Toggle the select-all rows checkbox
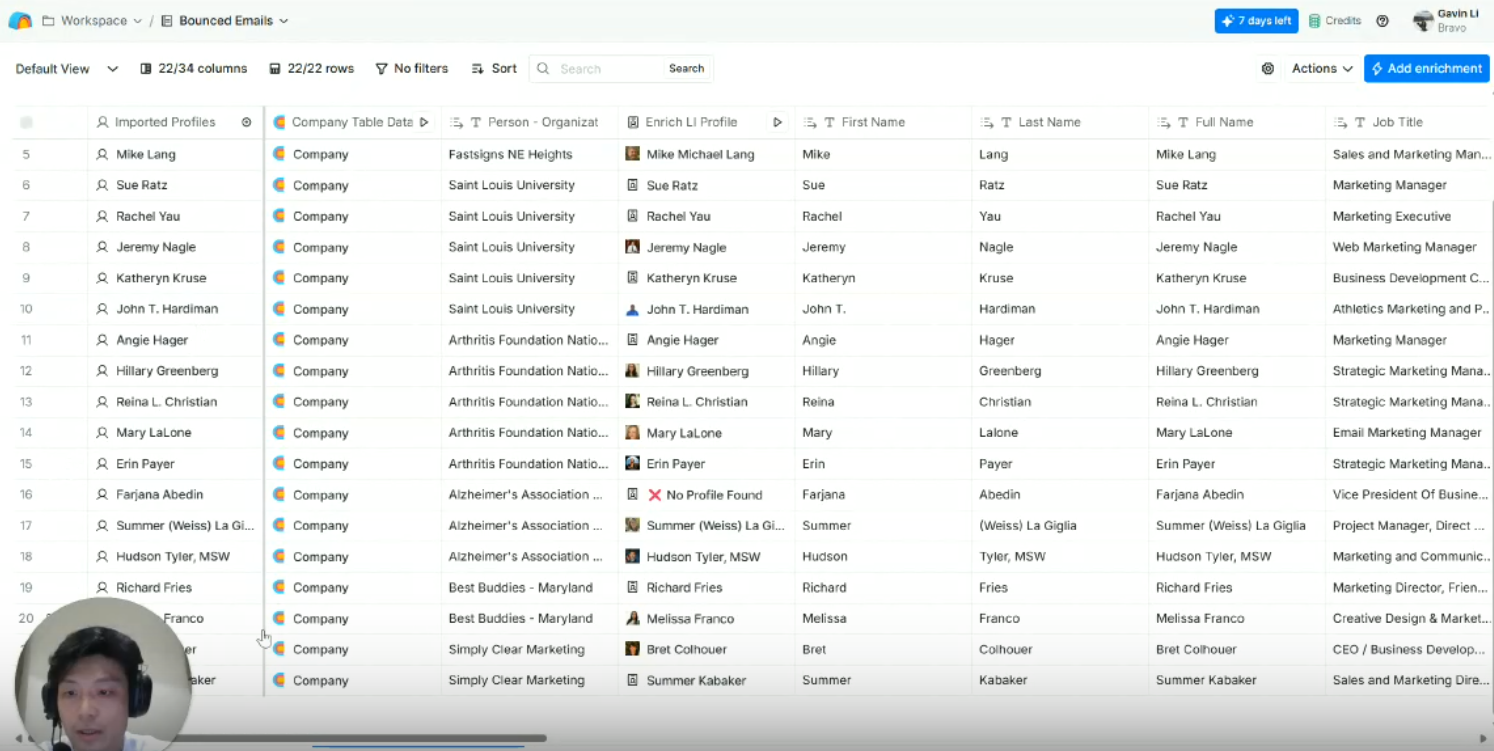This screenshot has height=751, width=1494. click(x=26, y=122)
